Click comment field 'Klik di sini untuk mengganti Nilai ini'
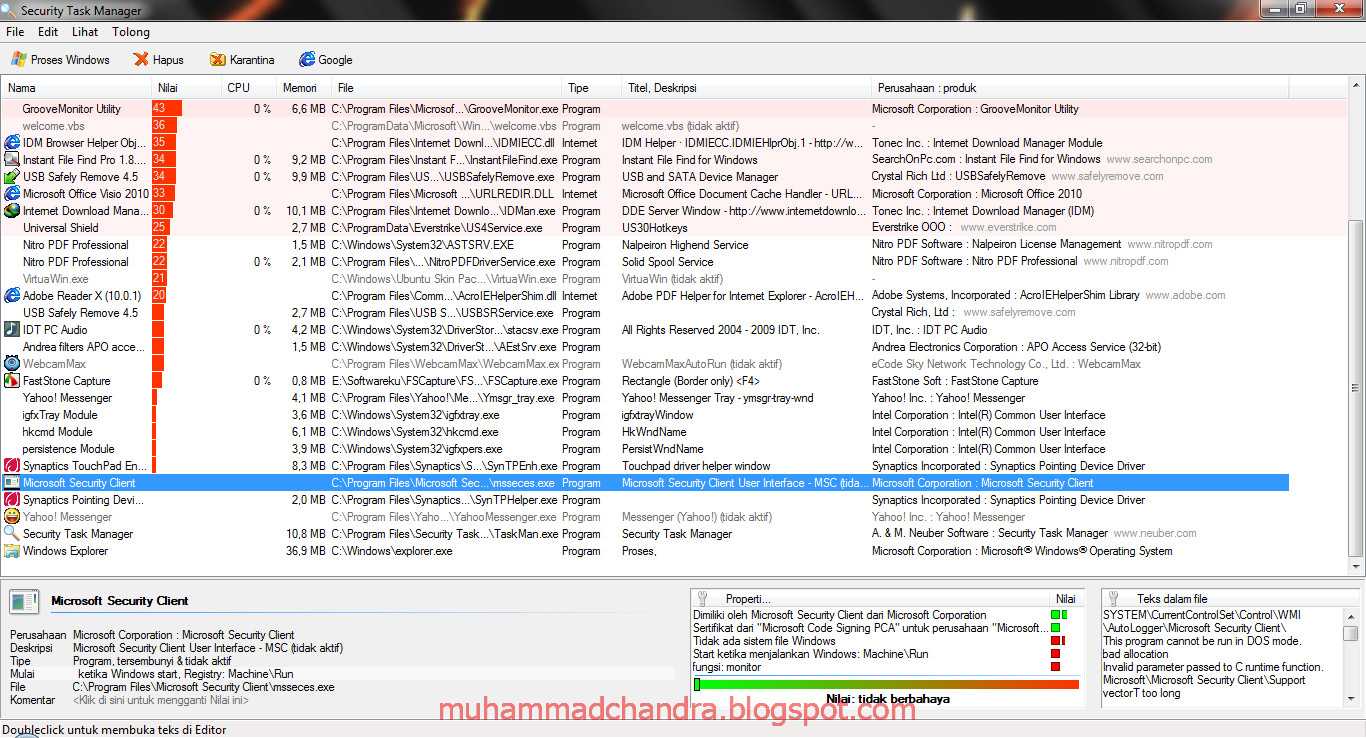This screenshot has height=738, width=1366. (161, 700)
